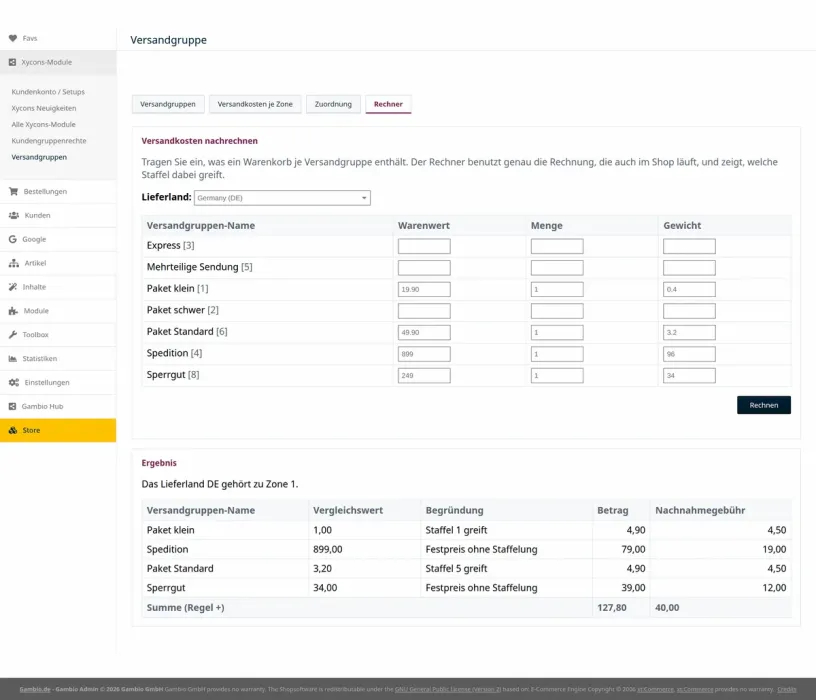Click the Sperrgut Gewicht input

click(x=689, y=376)
